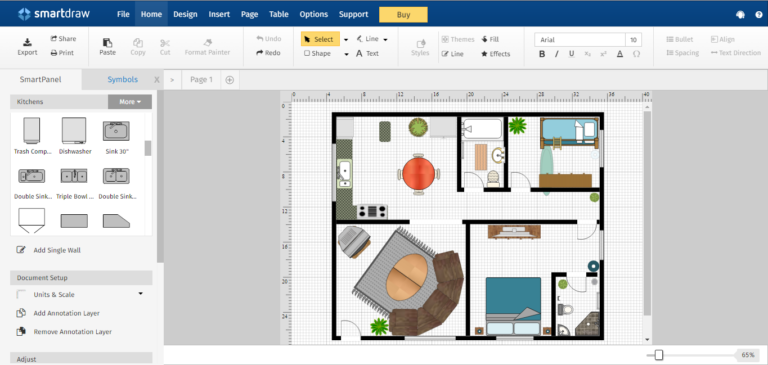Viewport: 768px width, 365px height.
Task: Toggle italic text formatting
Action: [556, 54]
